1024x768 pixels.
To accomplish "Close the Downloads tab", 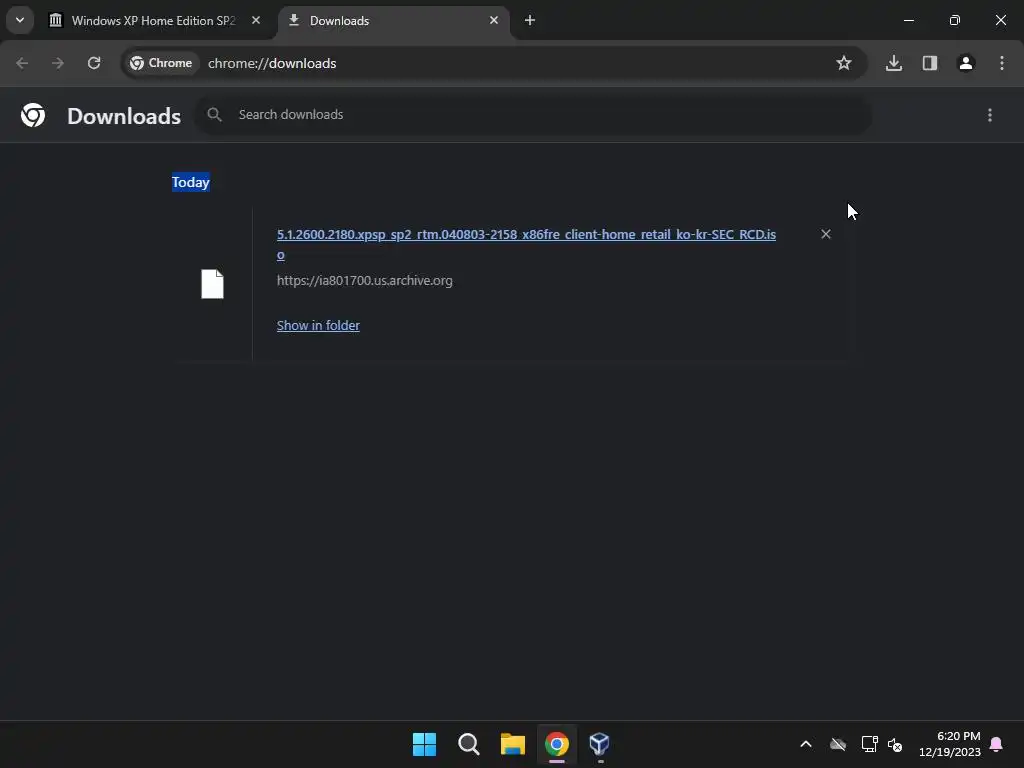I will pyautogui.click(x=494, y=20).
